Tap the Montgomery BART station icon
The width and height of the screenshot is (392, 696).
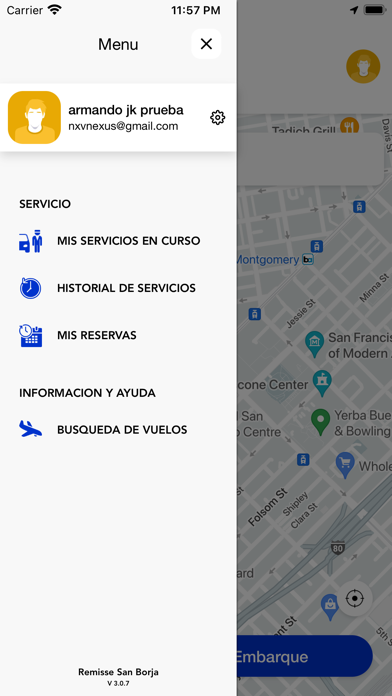point(308,260)
